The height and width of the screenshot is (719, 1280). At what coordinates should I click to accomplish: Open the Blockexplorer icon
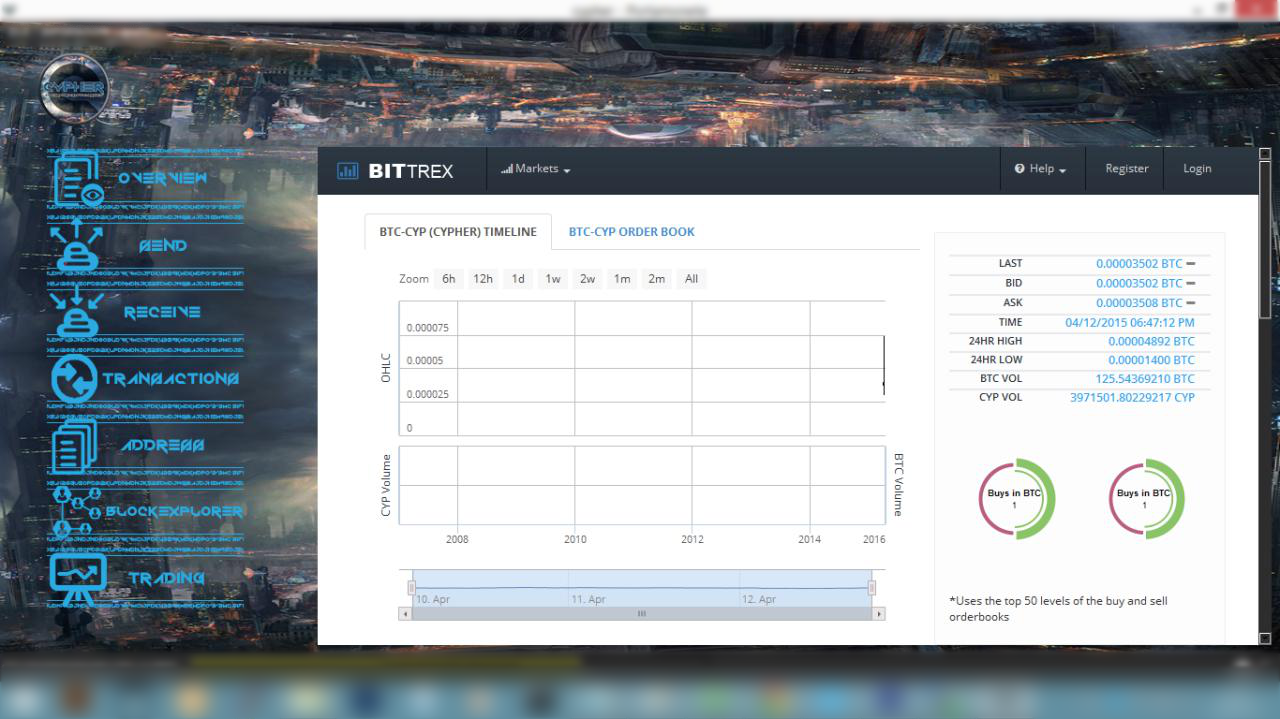click(76, 512)
